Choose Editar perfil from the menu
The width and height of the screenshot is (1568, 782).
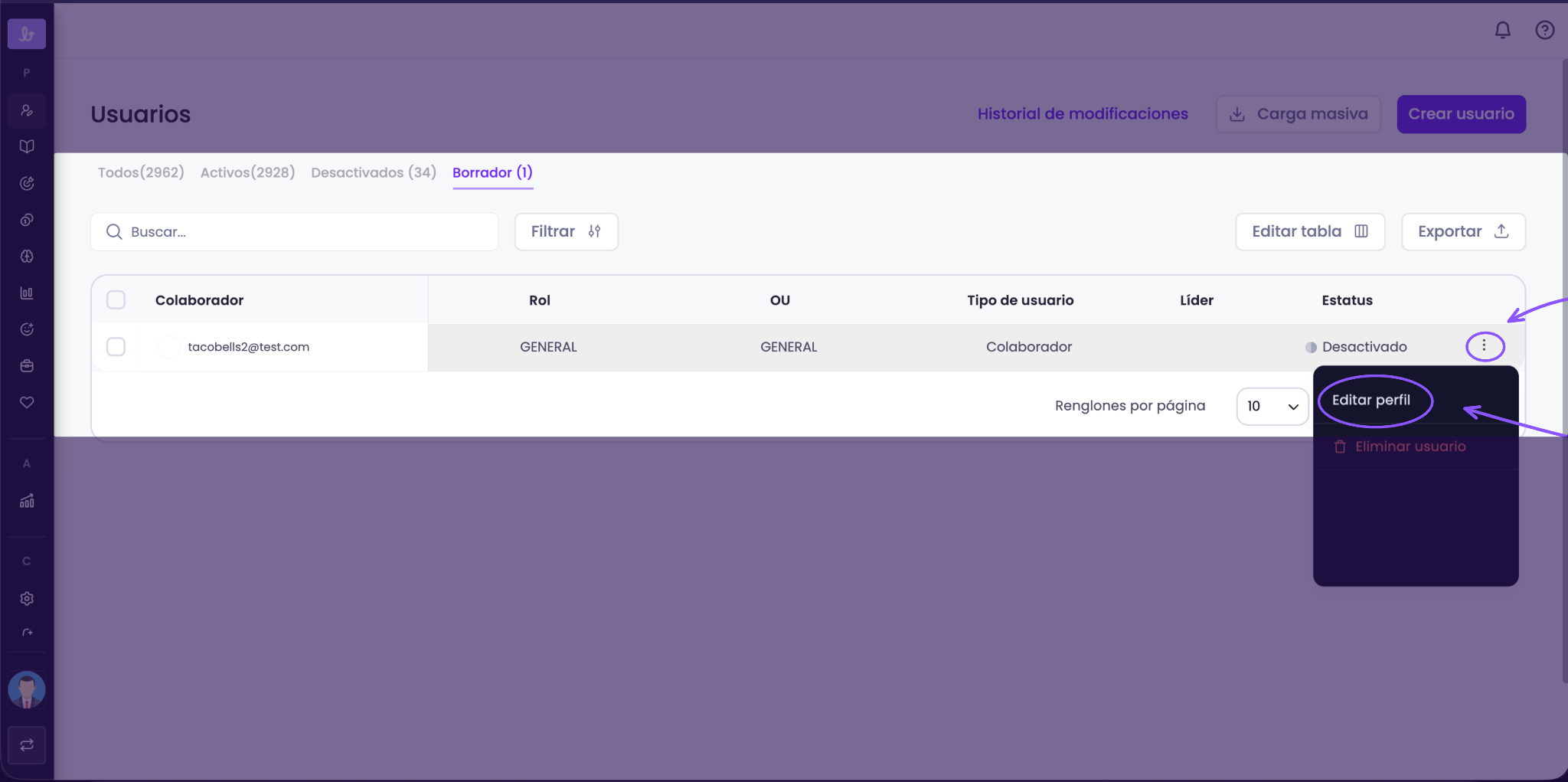1371,400
